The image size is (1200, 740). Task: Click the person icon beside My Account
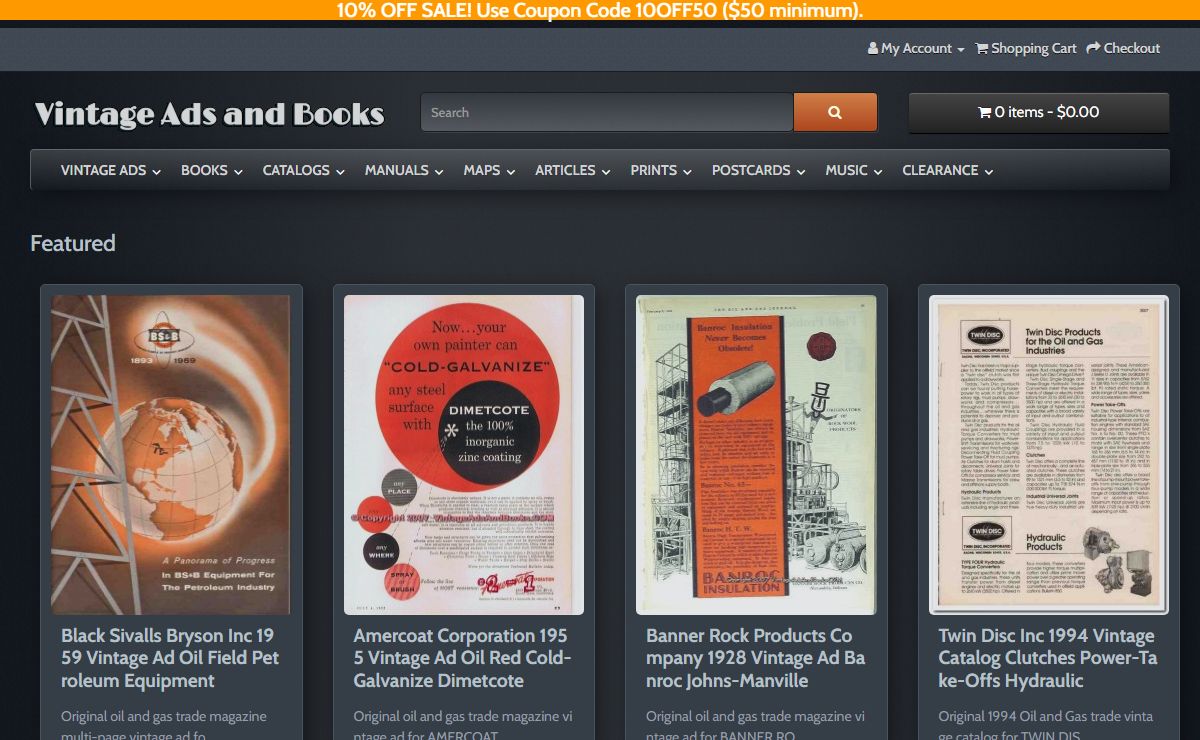click(872, 48)
